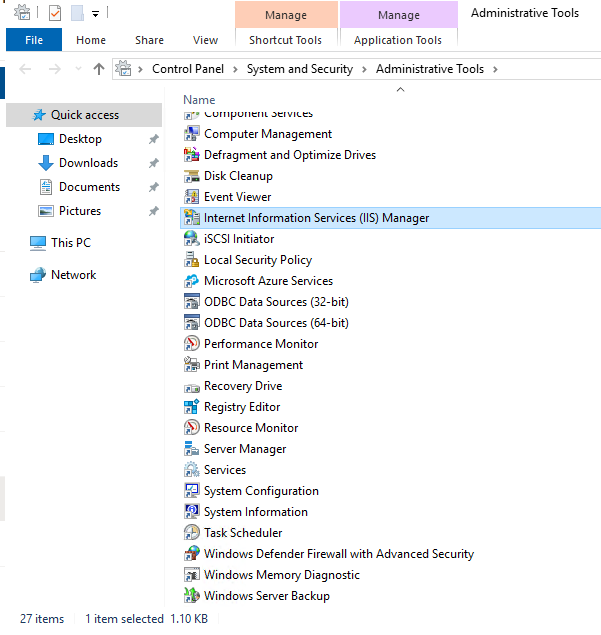
Task: Select the Services gear icon
Action: pos(192,470)
